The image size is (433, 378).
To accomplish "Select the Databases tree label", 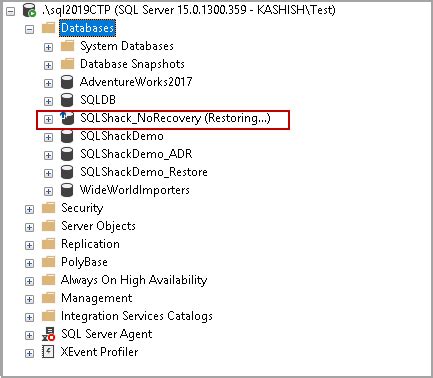I will (88, 28).
